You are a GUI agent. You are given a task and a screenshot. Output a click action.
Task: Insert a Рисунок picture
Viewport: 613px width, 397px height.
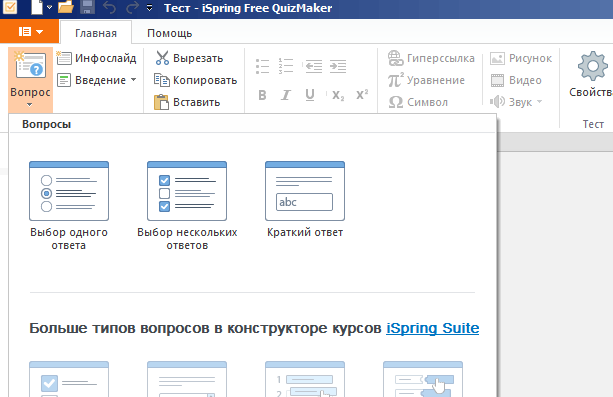point(521,58)
